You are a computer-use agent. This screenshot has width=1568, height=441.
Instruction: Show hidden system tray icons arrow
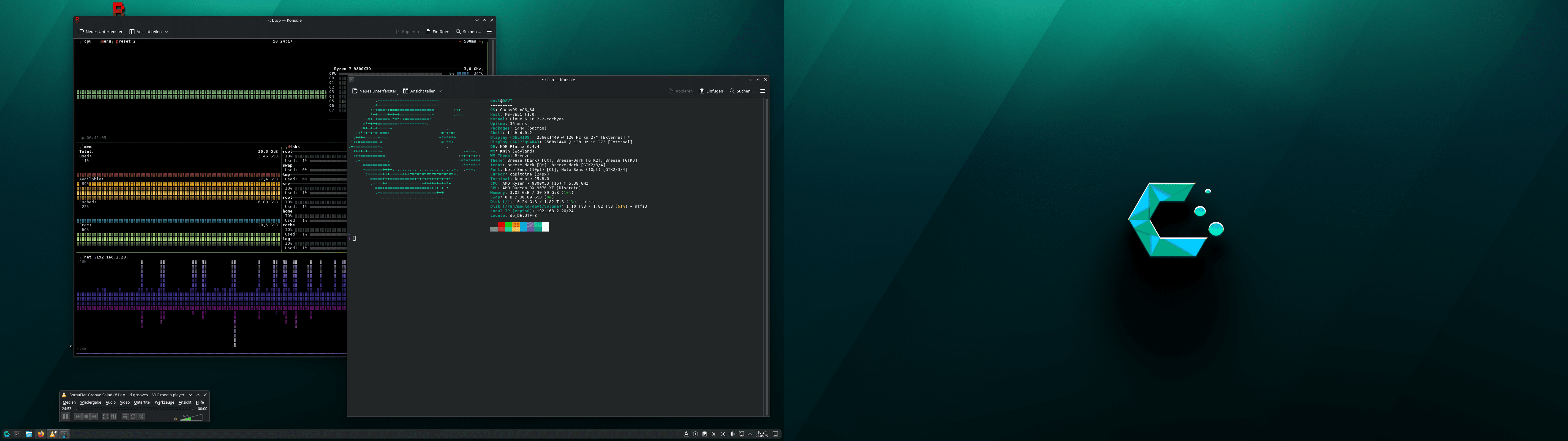tap(750, 434)
